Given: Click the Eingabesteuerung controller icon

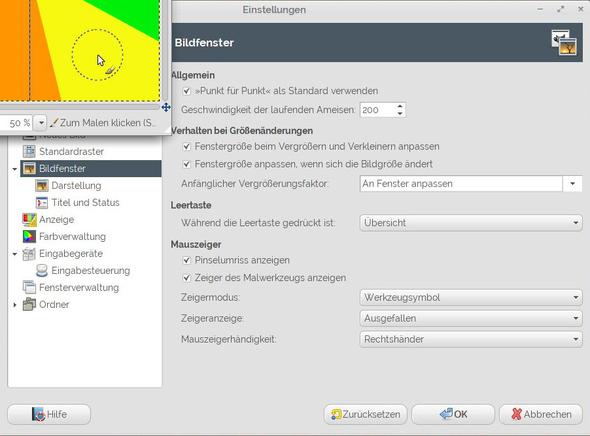Looking at the screenshot, I should coord(42,270).
